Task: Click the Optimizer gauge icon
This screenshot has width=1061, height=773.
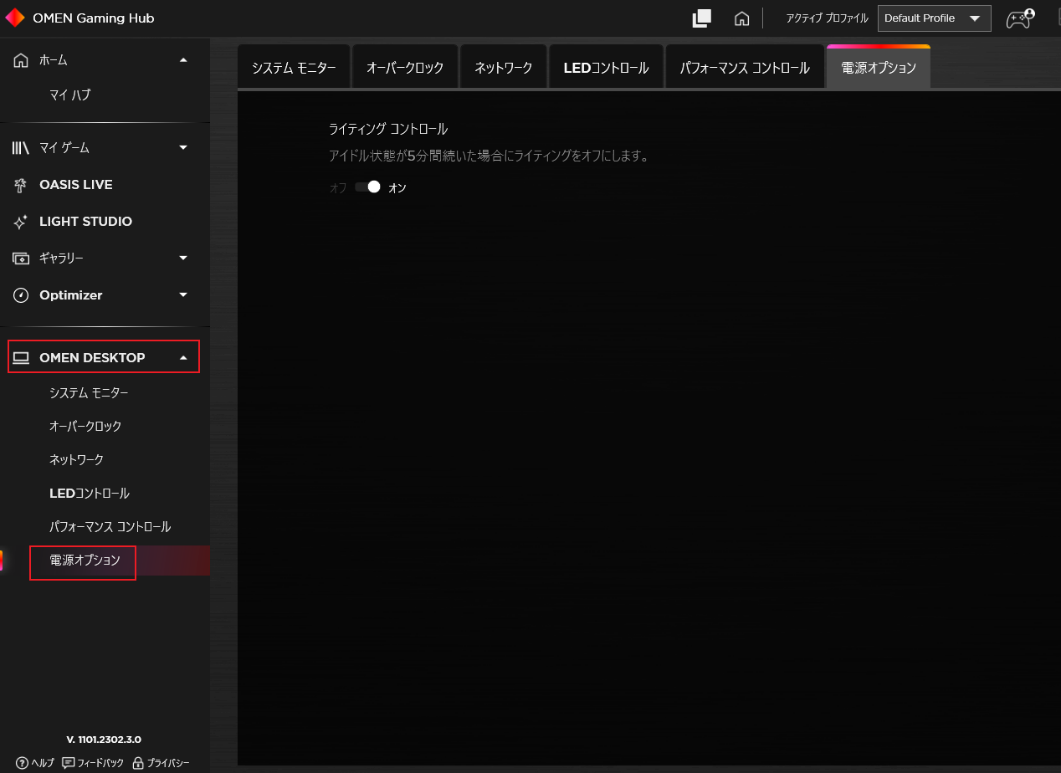Action: (21, 295)
